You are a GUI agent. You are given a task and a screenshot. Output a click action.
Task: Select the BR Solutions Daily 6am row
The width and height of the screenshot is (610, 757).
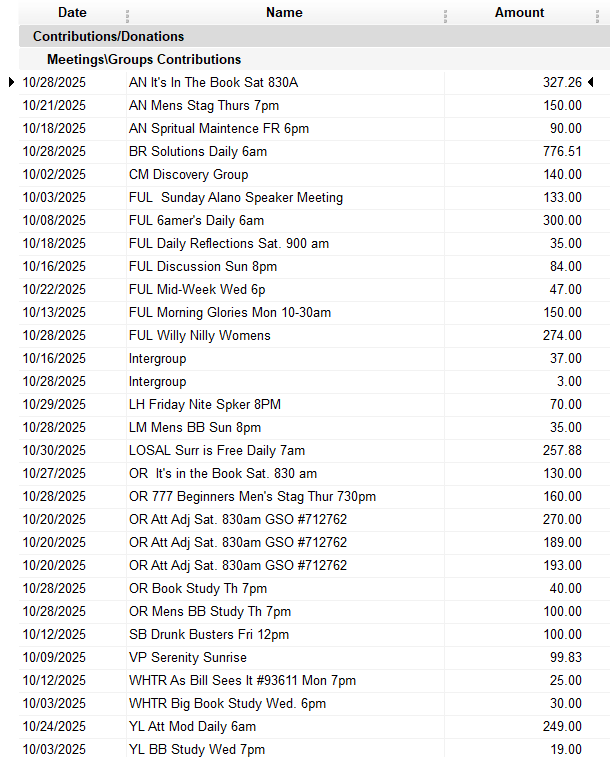pyautogui.click(x=198, y=152)
